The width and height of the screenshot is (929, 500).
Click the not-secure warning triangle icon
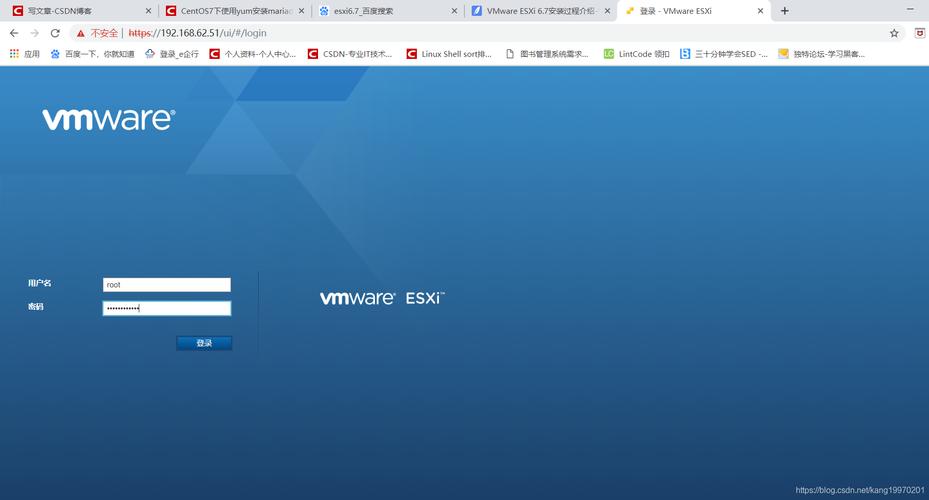tap(81, 33)
